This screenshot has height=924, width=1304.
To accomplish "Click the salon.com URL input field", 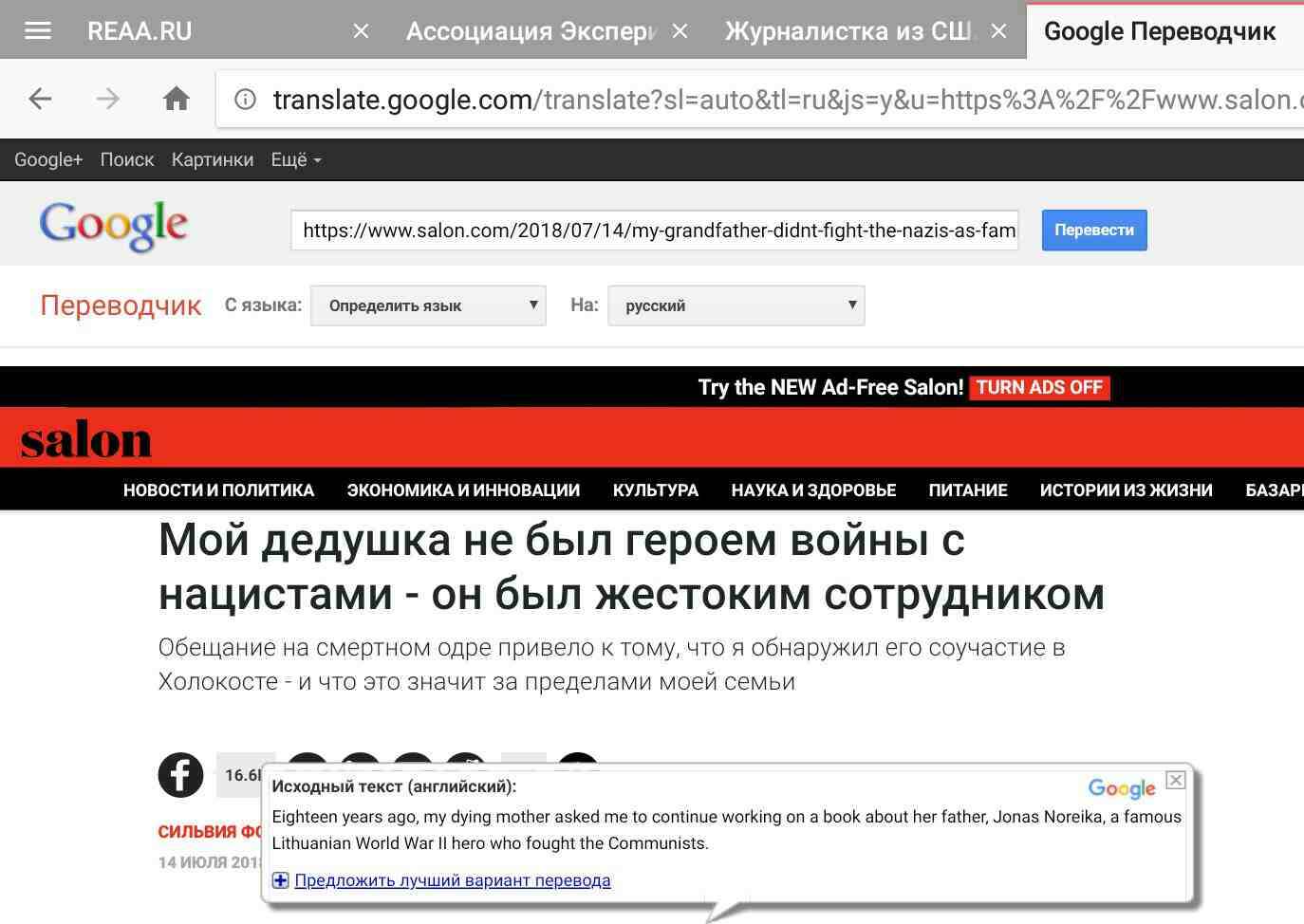I will click(x=654, y=231).
